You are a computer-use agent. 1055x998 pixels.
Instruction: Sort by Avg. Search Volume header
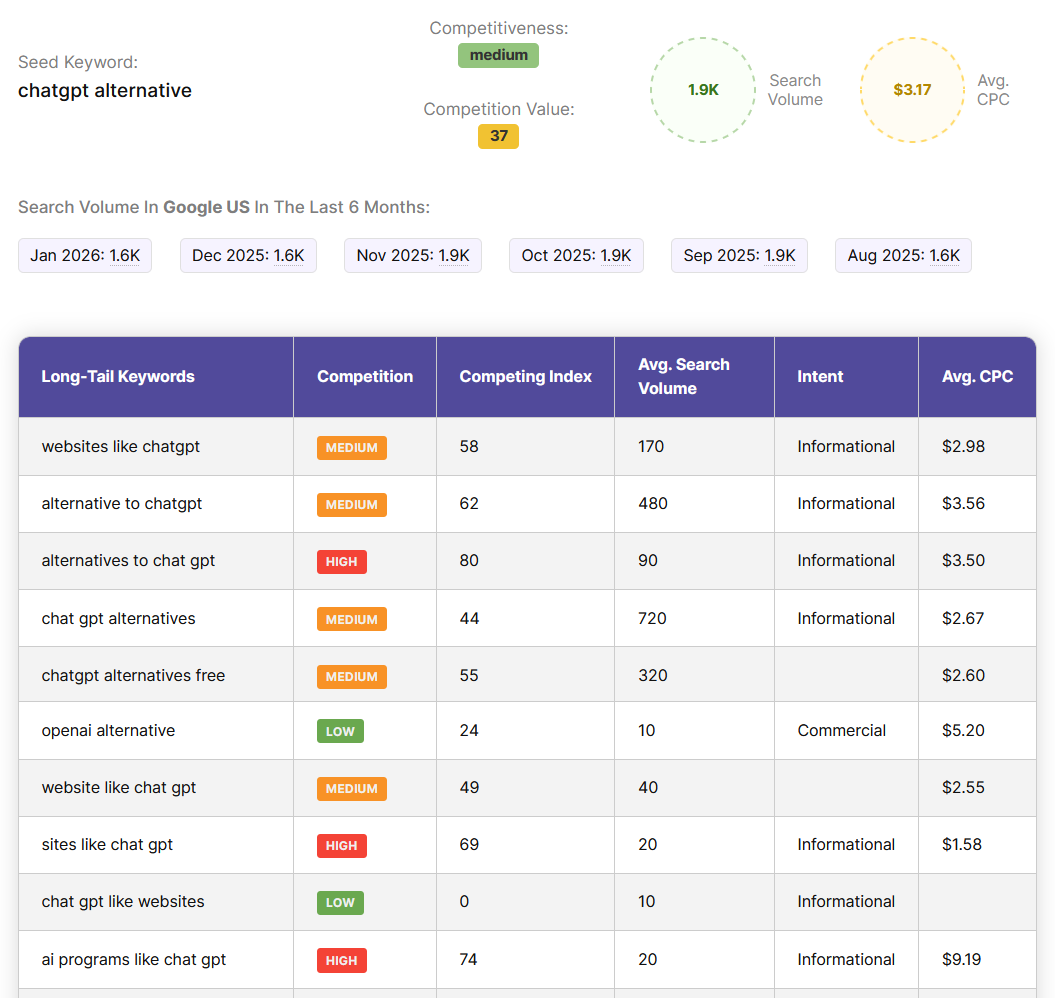(684, 377)
